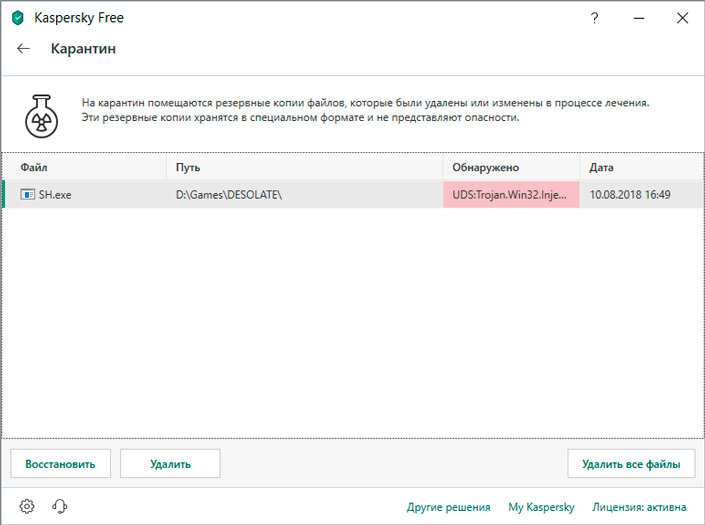Click the Восстановить button
This screenshot has width=705, height=525.
coord(61,463)
